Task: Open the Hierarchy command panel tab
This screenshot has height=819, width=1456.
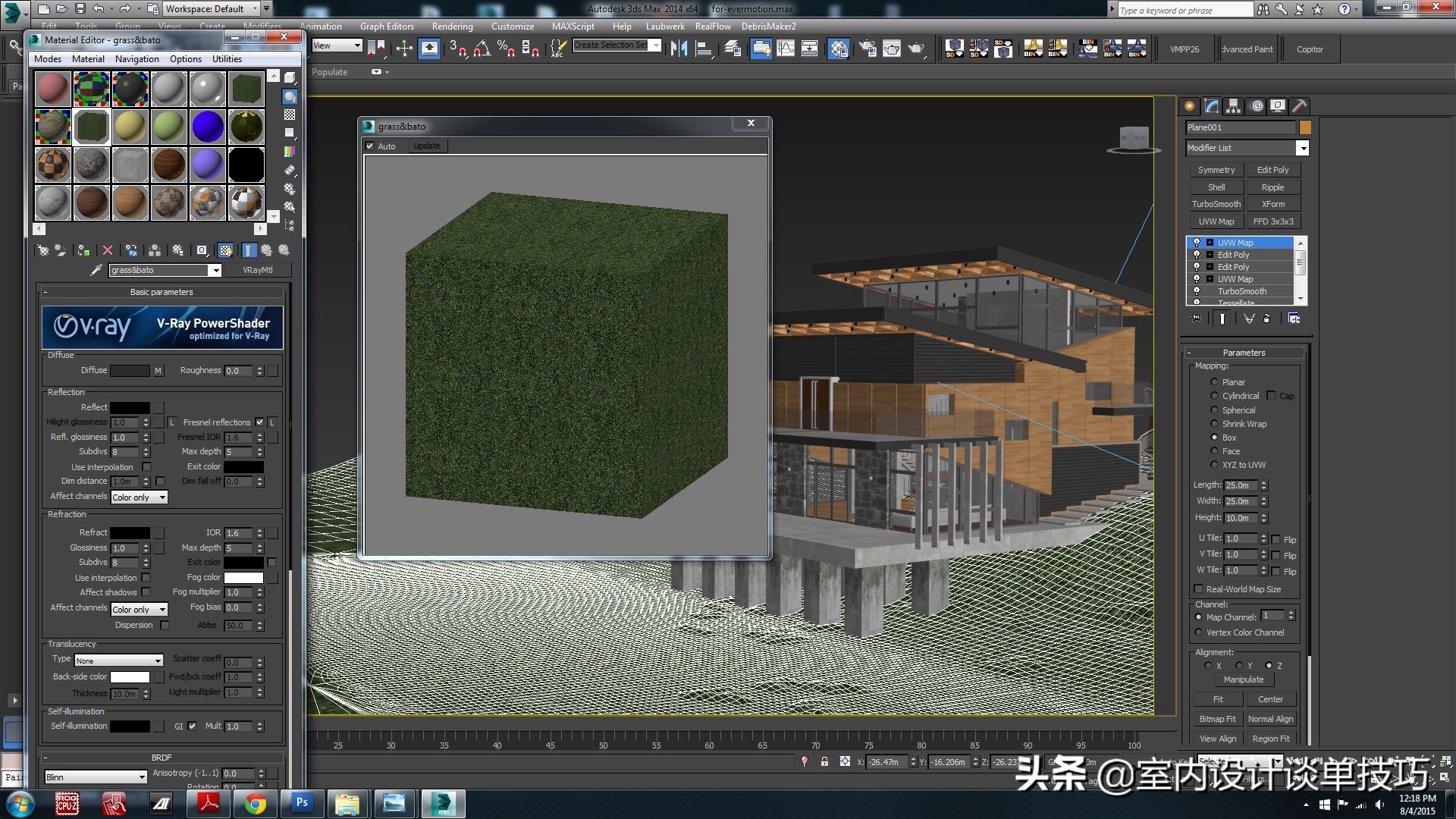Action: [1233, 106]
